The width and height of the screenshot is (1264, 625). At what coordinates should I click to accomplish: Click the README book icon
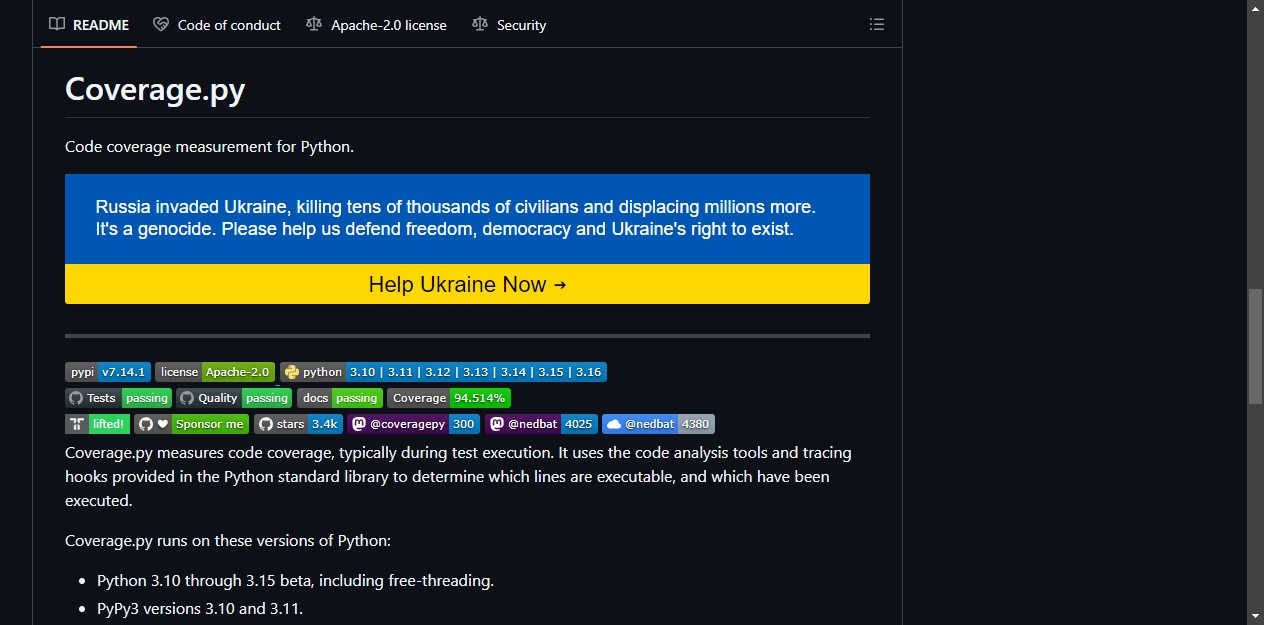pyautogui.click(x=57, y=25)
